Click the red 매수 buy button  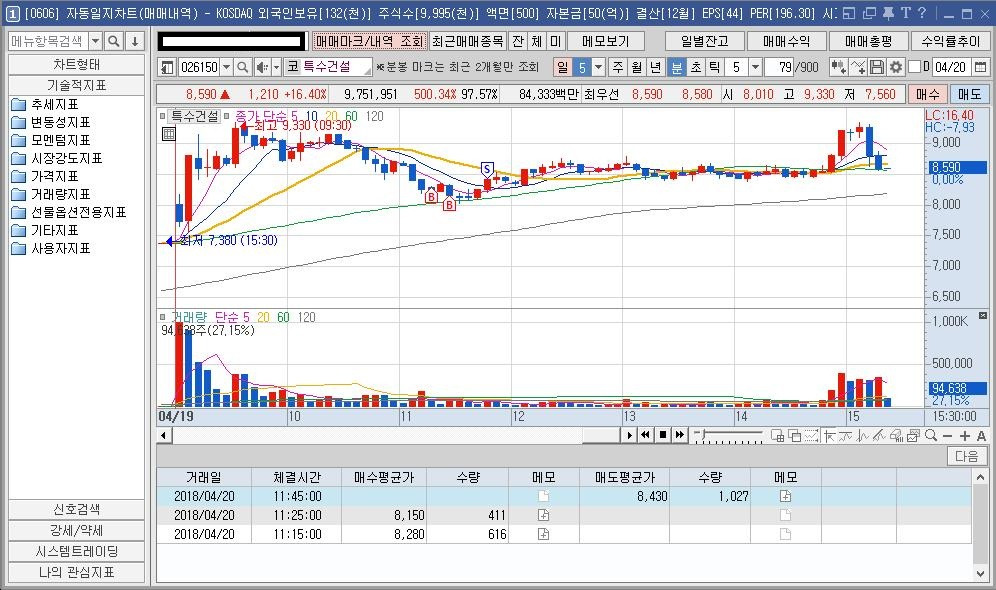pyautogui.click(x=927, y=94)
